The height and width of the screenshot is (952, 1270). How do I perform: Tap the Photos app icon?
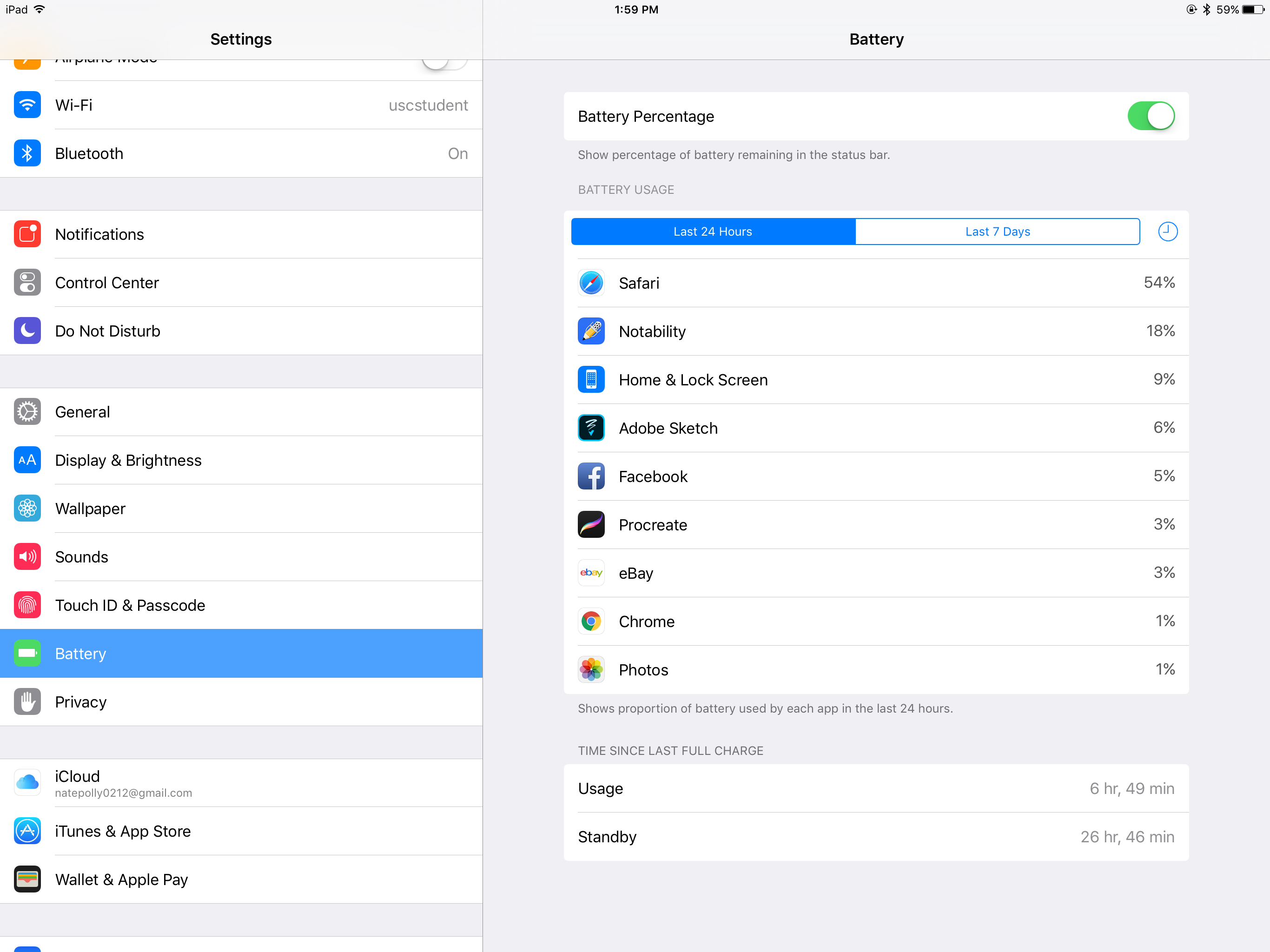pyautogui.click(x=591, y=669)
